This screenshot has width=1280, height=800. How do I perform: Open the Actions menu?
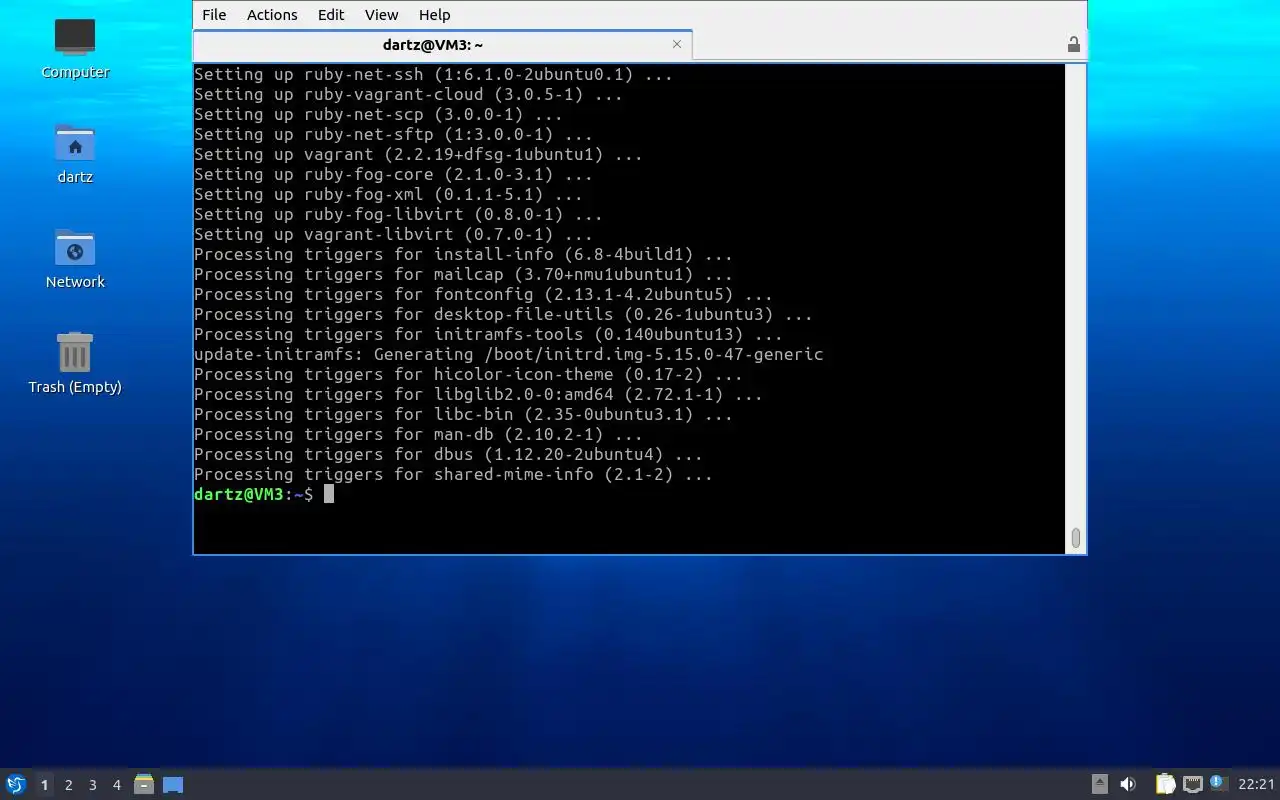pos(272,15)
